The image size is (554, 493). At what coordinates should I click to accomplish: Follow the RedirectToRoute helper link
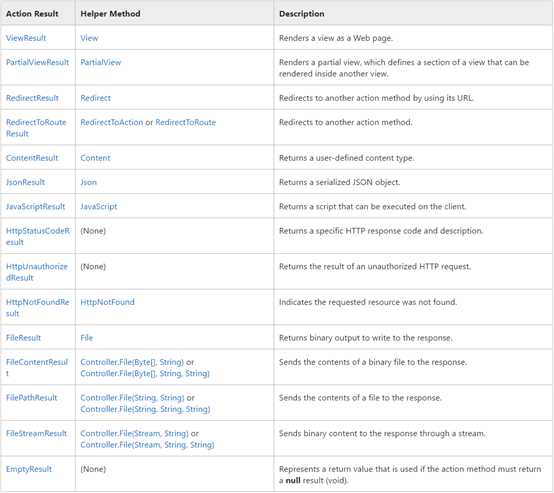coord(185,122)
